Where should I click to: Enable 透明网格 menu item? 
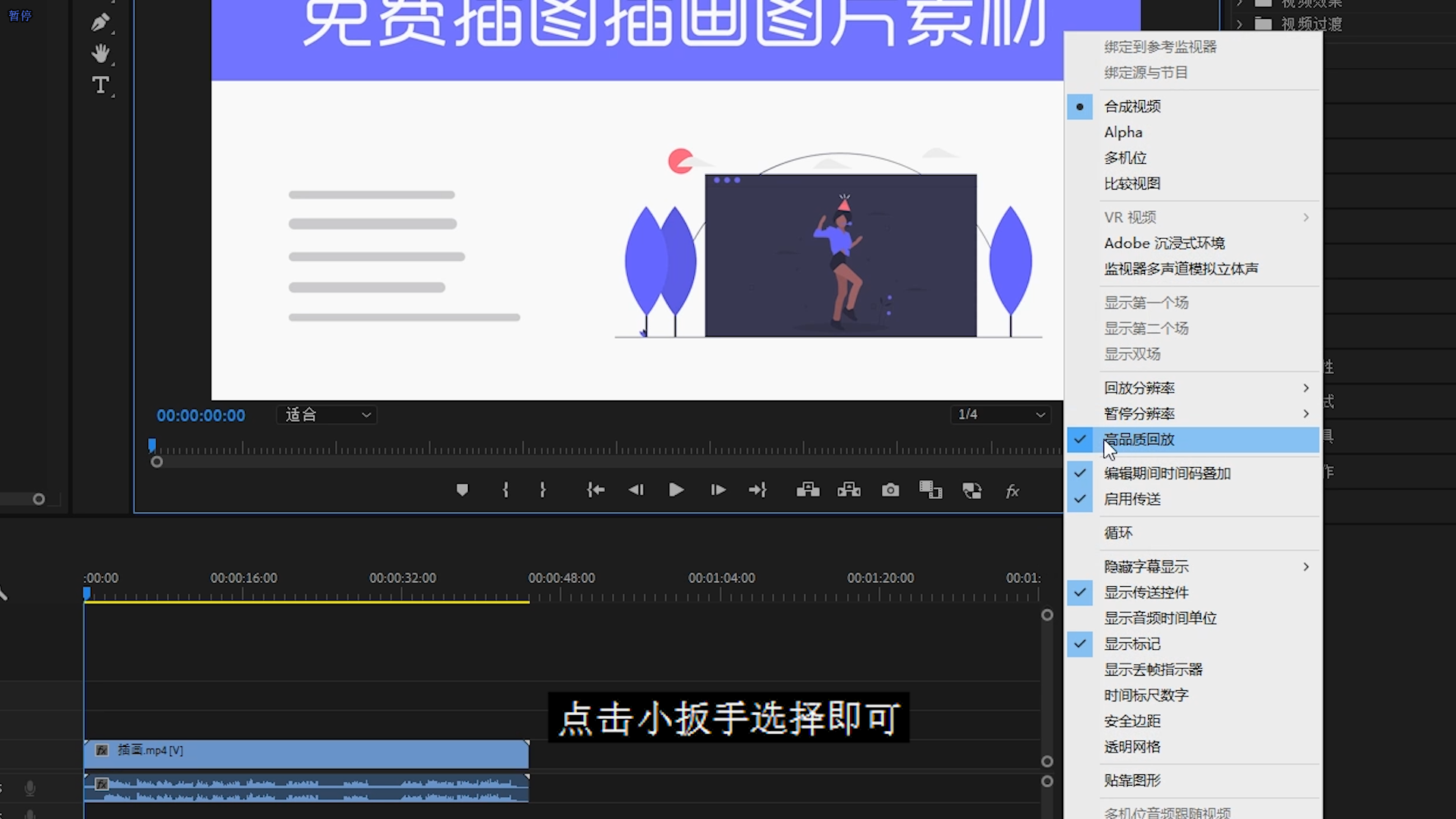click(x=1194, y=747)
